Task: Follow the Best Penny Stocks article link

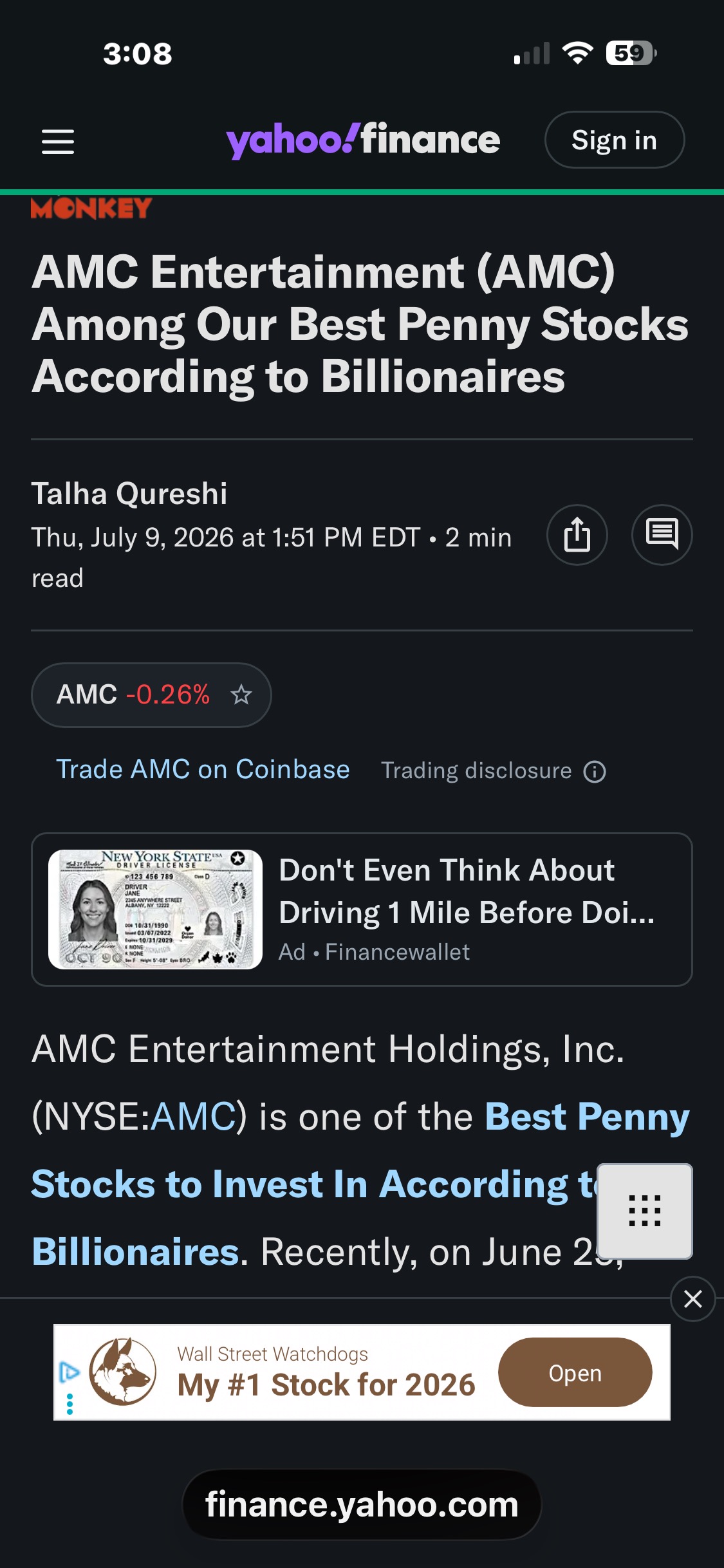Action: coord(360,1184)
